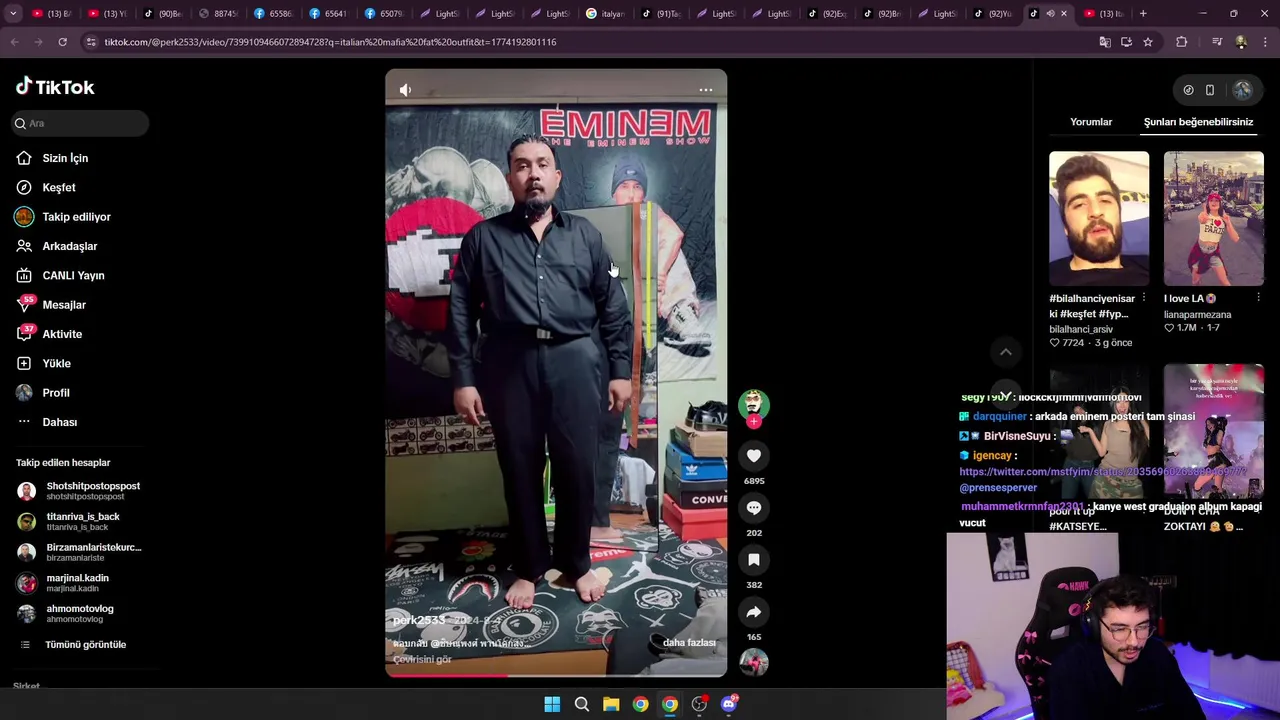Open bilalhanci_arsiv creator name
Viewport: 1280px width, 720px height.
(x=1081, y=329)
